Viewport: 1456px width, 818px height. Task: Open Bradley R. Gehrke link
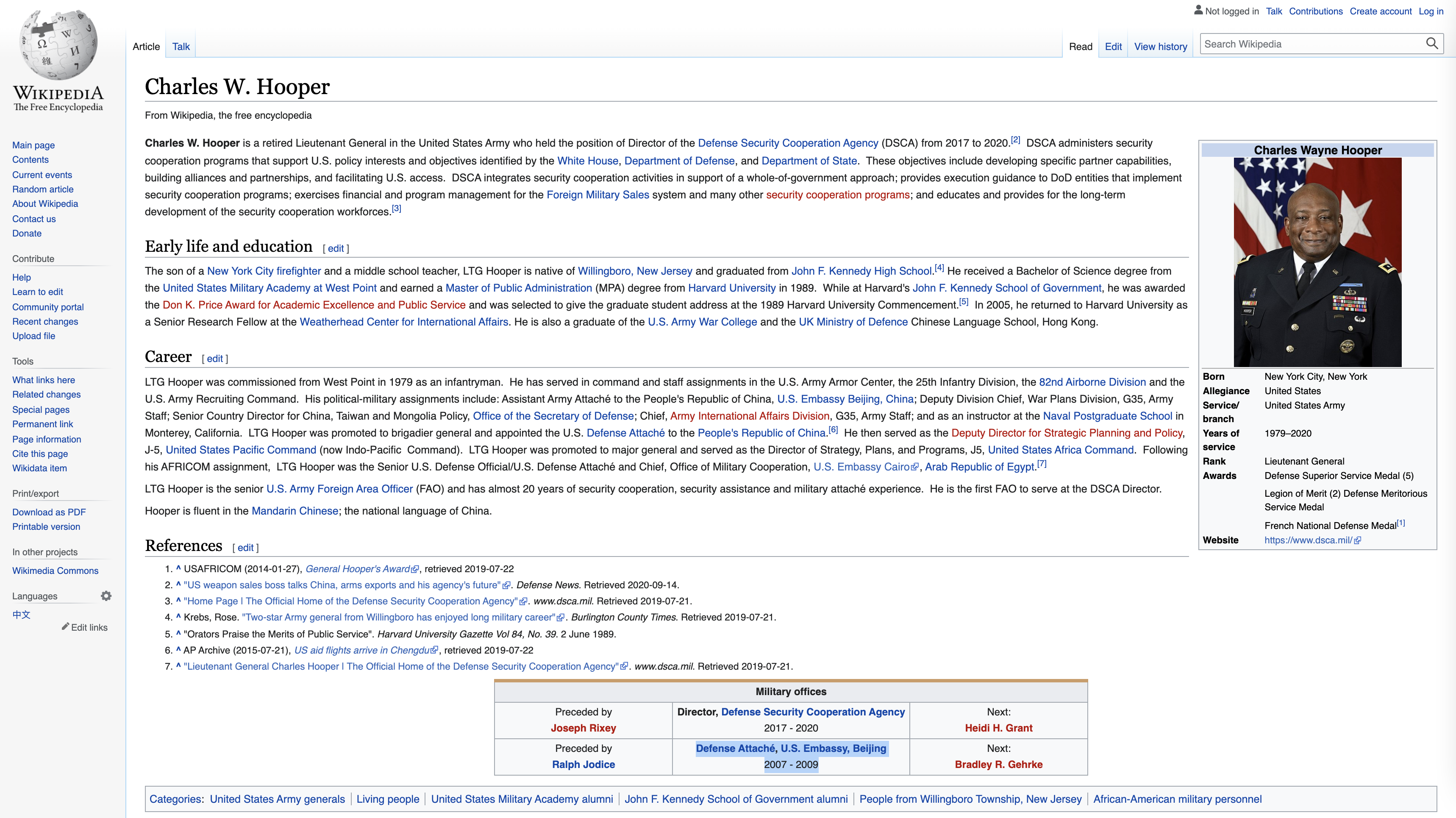[x=999, y=764]
